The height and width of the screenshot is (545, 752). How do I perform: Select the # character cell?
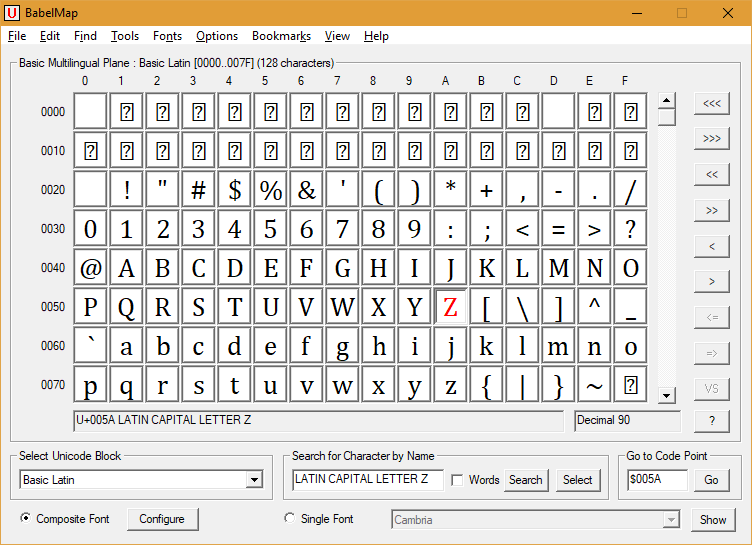199,190
